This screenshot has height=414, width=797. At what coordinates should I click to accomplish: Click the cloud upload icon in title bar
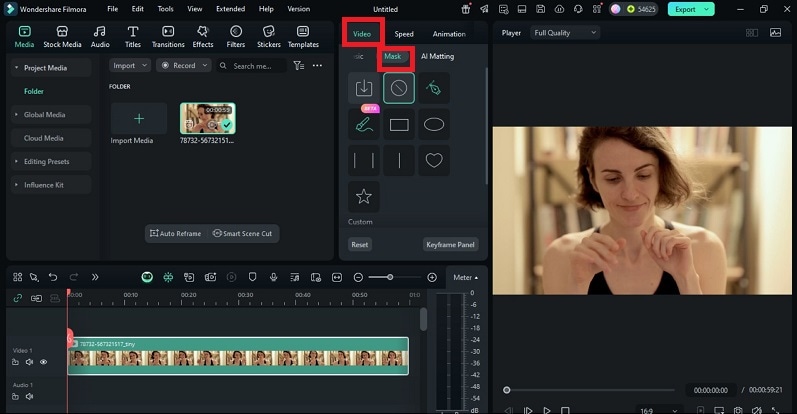pyautogui.click(x=559, y=9)
